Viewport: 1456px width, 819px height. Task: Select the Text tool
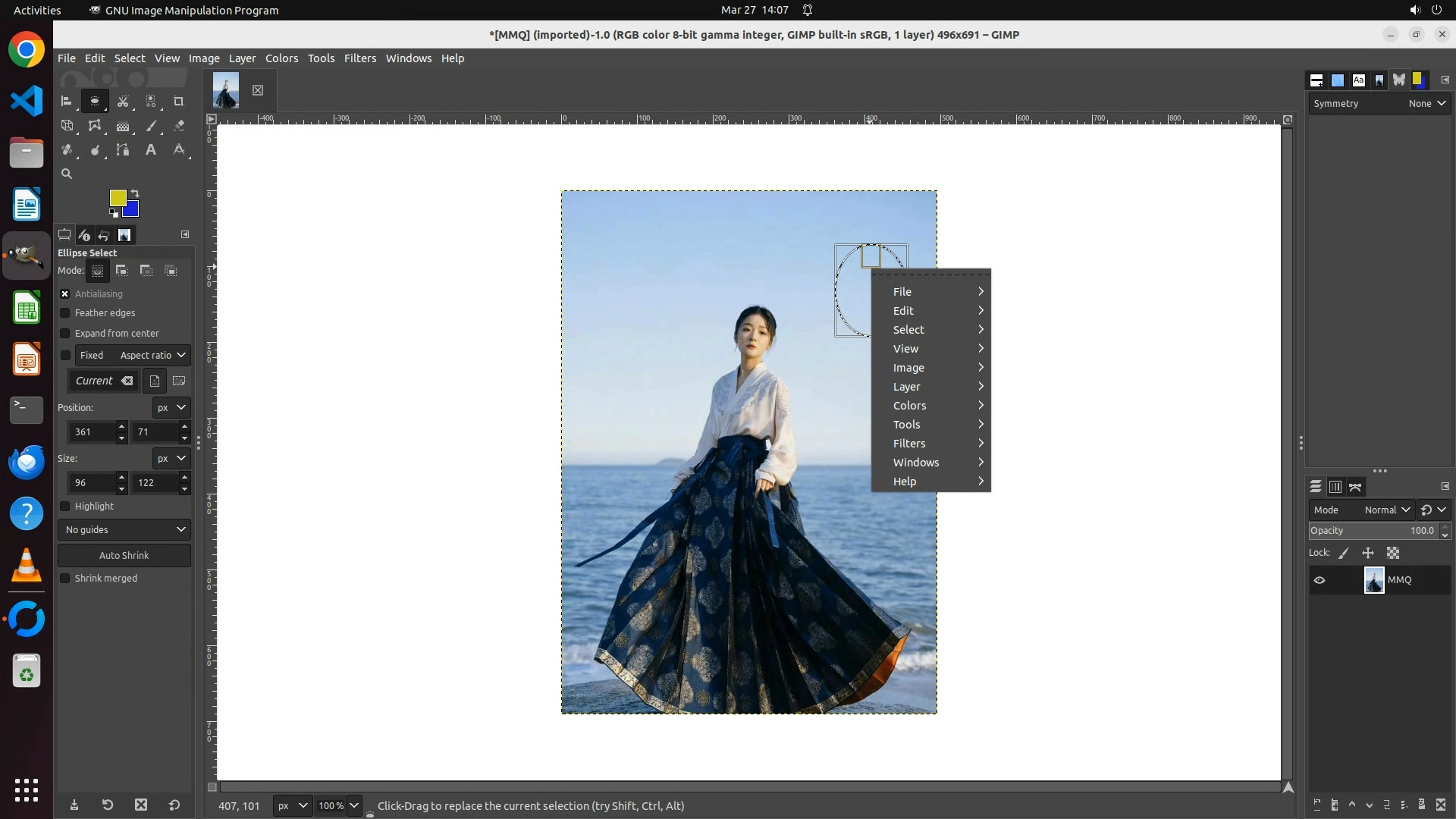tap(151, 150)
